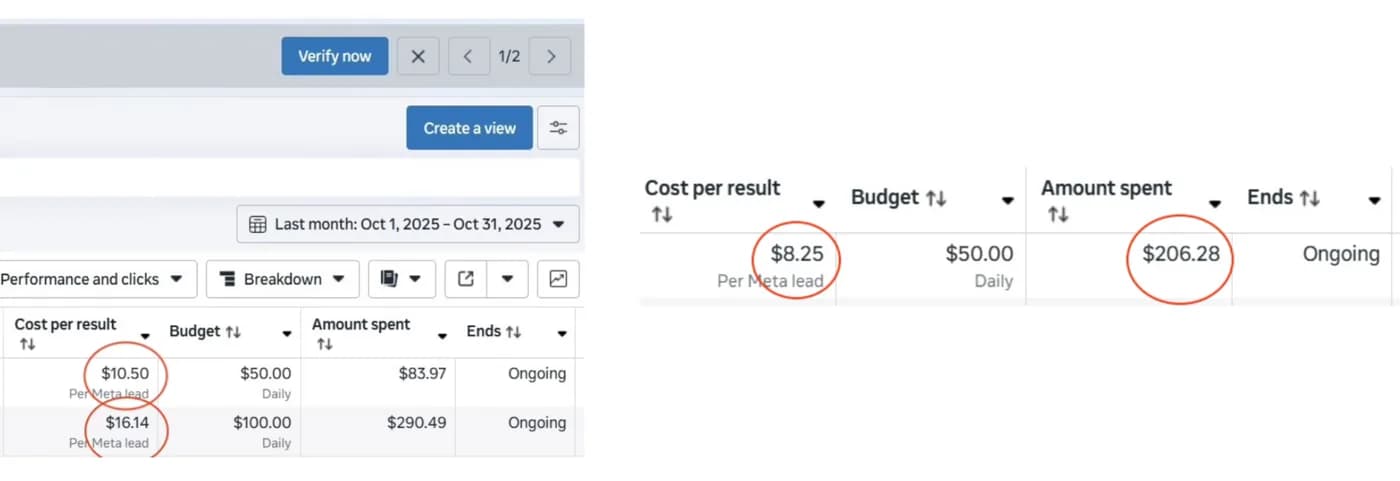Open Performance and clicks columns dropdown
This screenshot has width=1400, height=481.
[96, 279]
